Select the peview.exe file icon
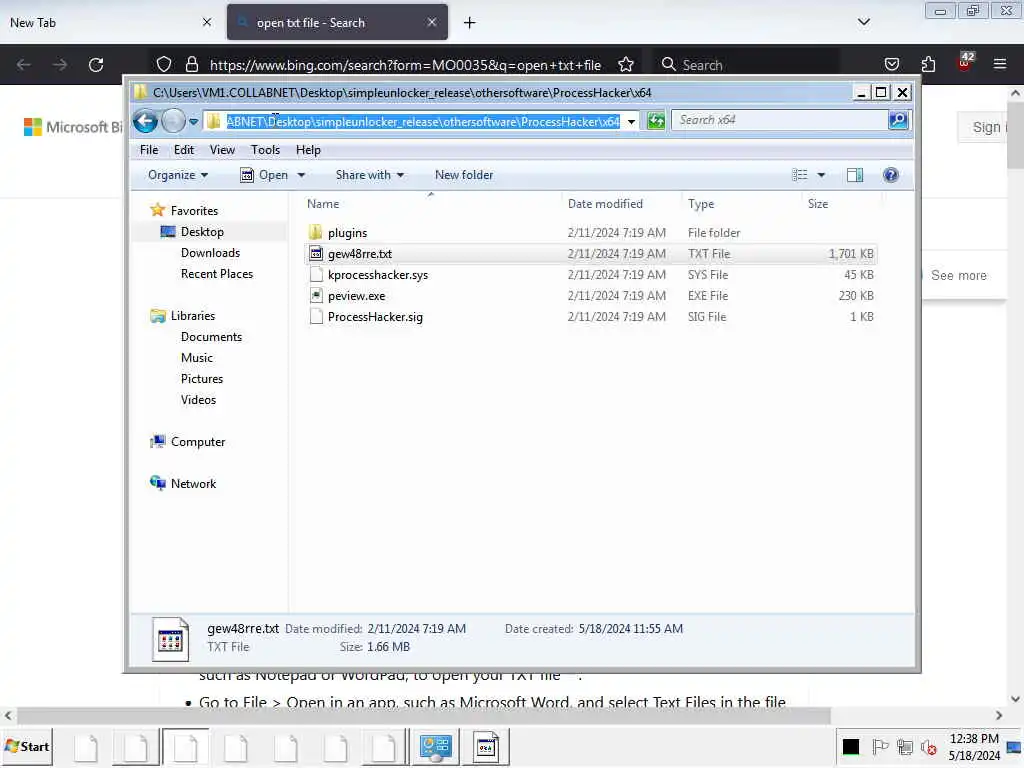This screenshot has width=1024, height=768. pyautogui.click(x=316, y=296)
